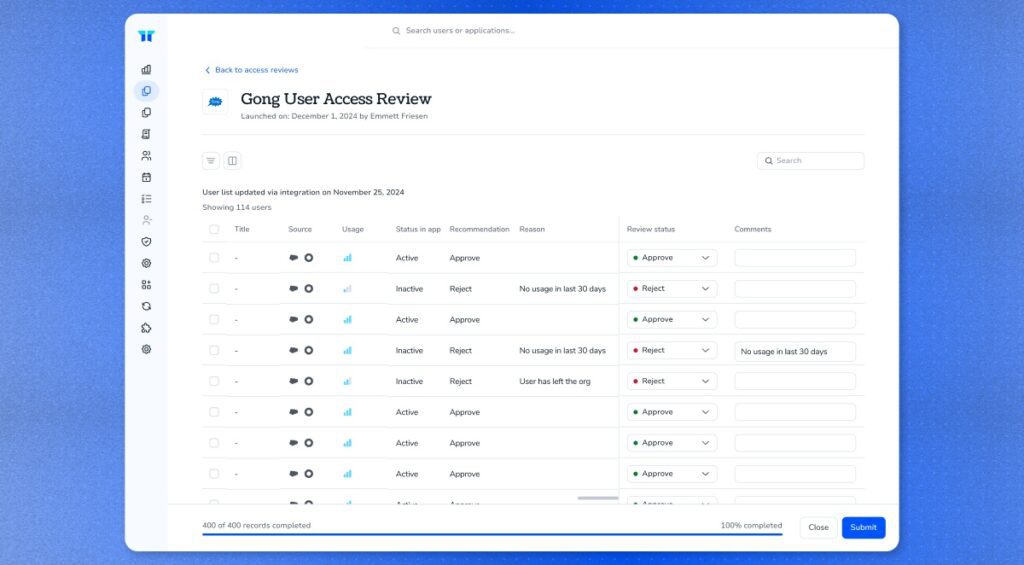Check the 'User has left the org' row checkbox
The height and width of the screenshot is (565, 1024).
[x=214, y=381]
